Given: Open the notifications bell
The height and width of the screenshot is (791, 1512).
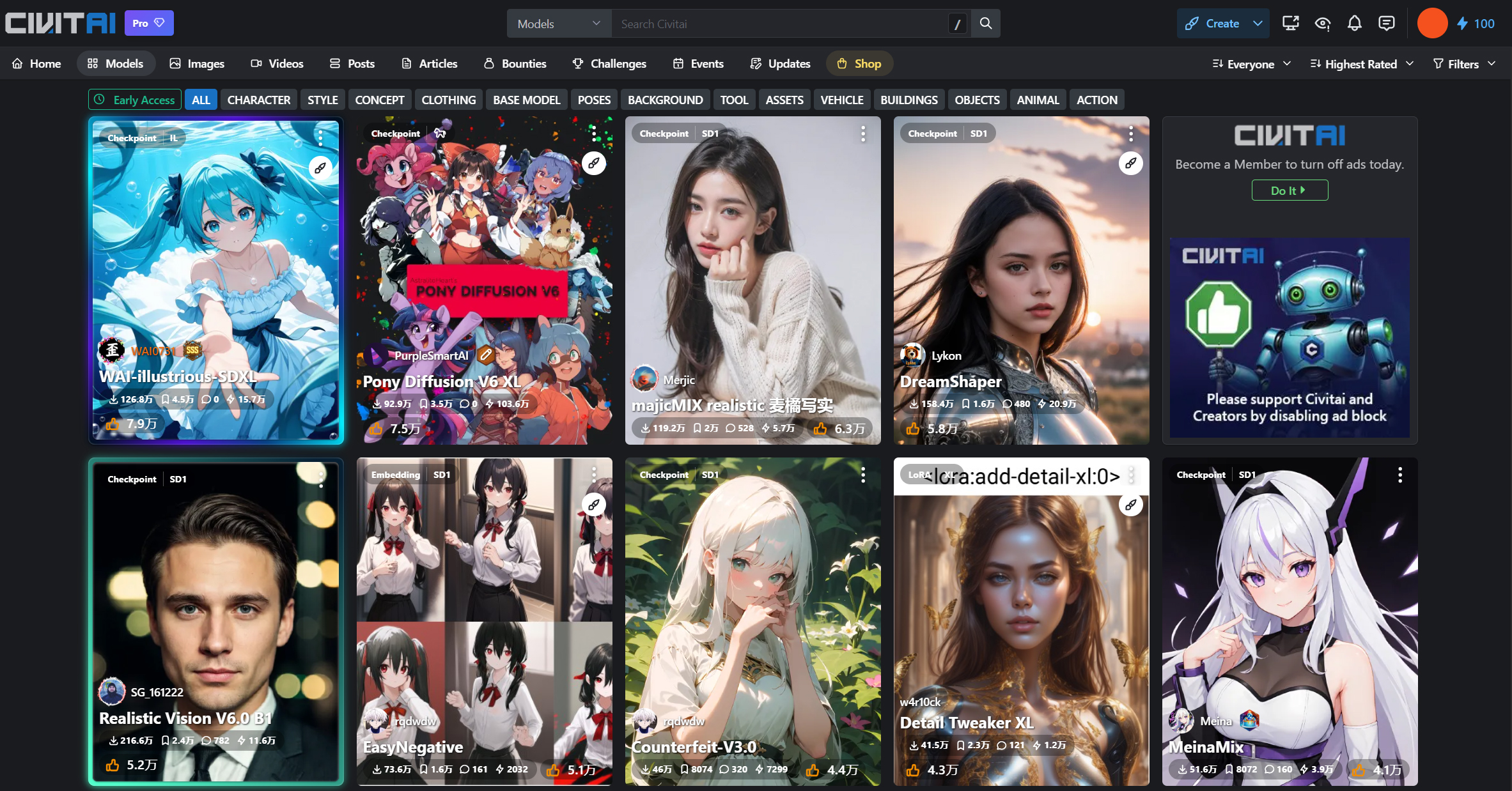Looking at the screenshot, I should point(1354,24).
